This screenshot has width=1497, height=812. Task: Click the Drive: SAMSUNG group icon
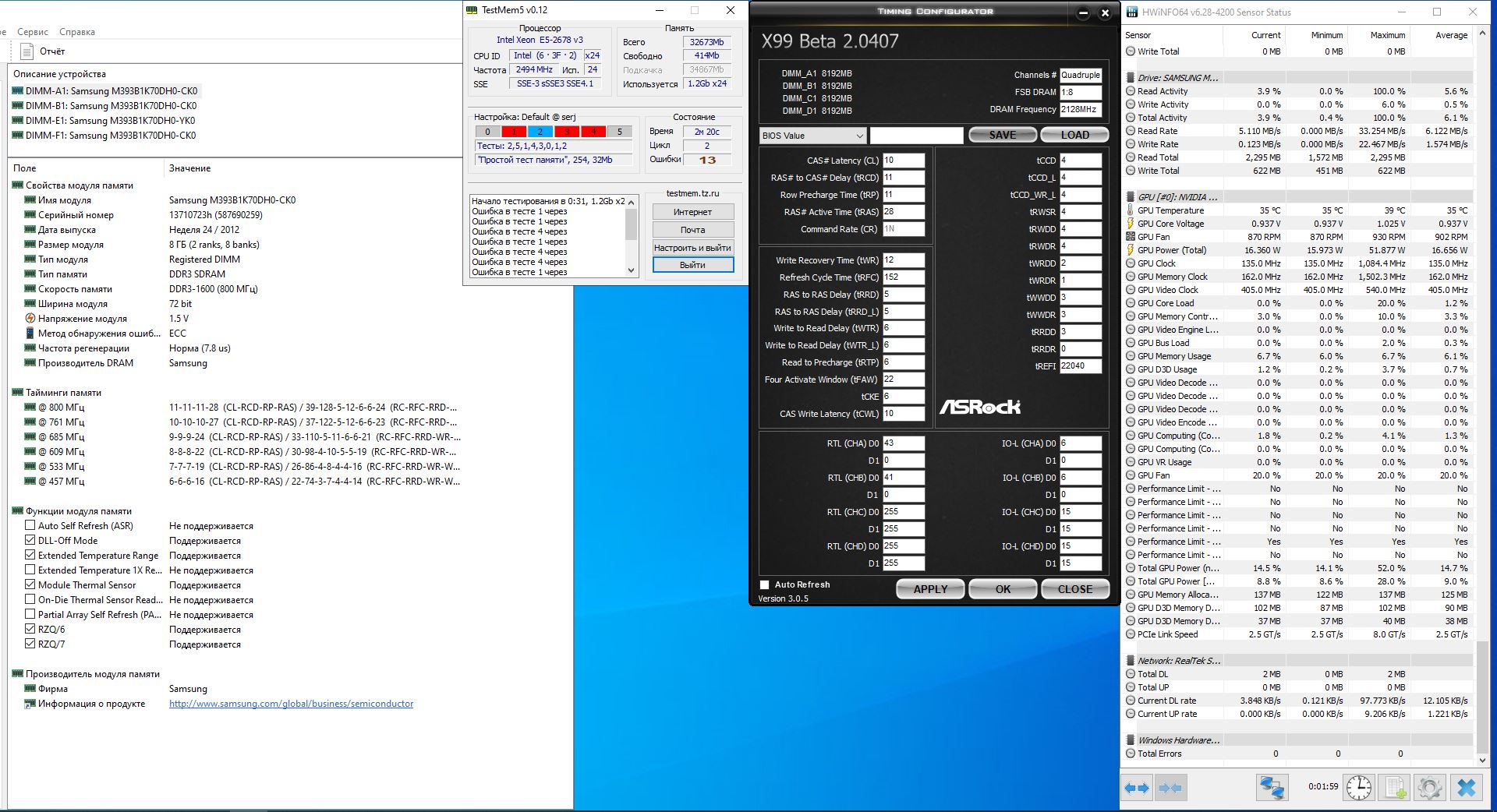click(1131, 78)
